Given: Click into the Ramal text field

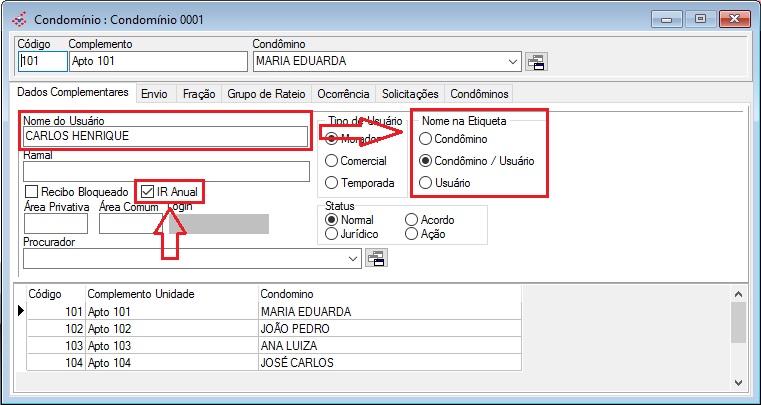Looking at the screenshot, I should pyautogui.click(x=165, y=171).
